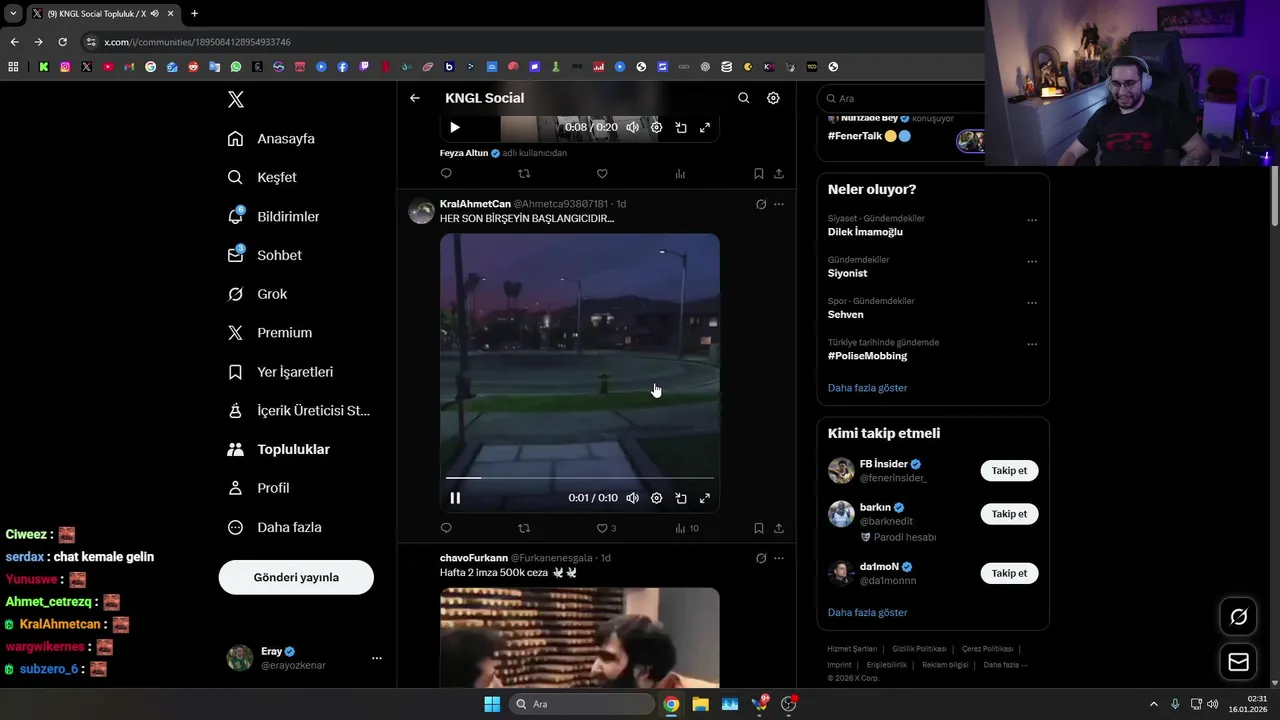Open Premium in the sidebar
Screen dimensions: 1280x720
(269, 333)
